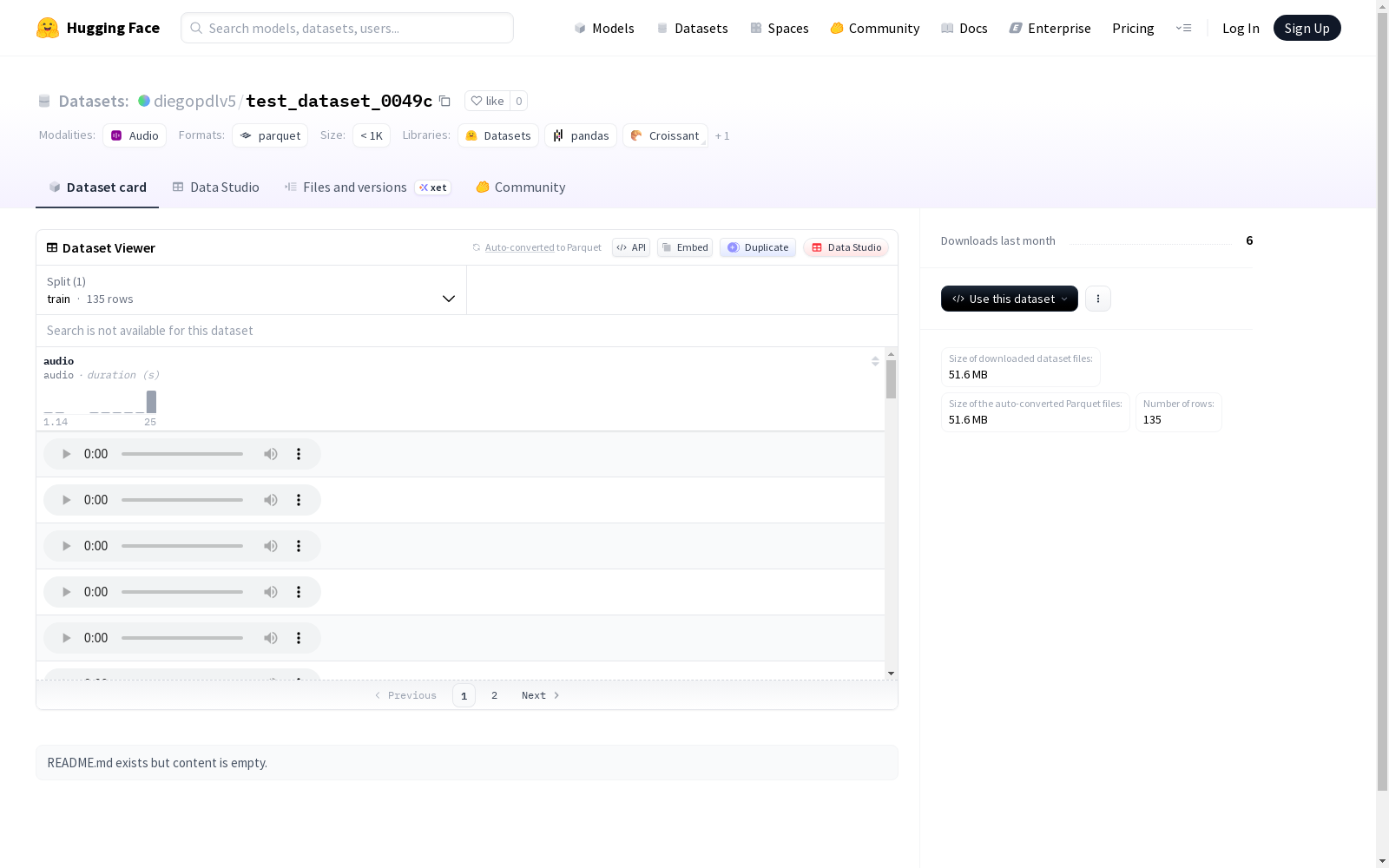Click the Hugging Face logo icon

click(x=48, y=28)
